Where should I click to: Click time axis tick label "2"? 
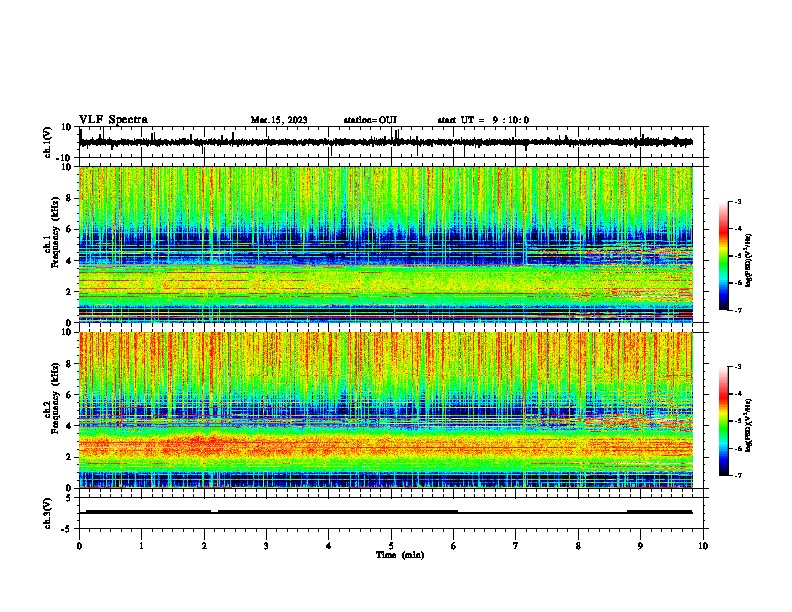(x=204, y=546)
